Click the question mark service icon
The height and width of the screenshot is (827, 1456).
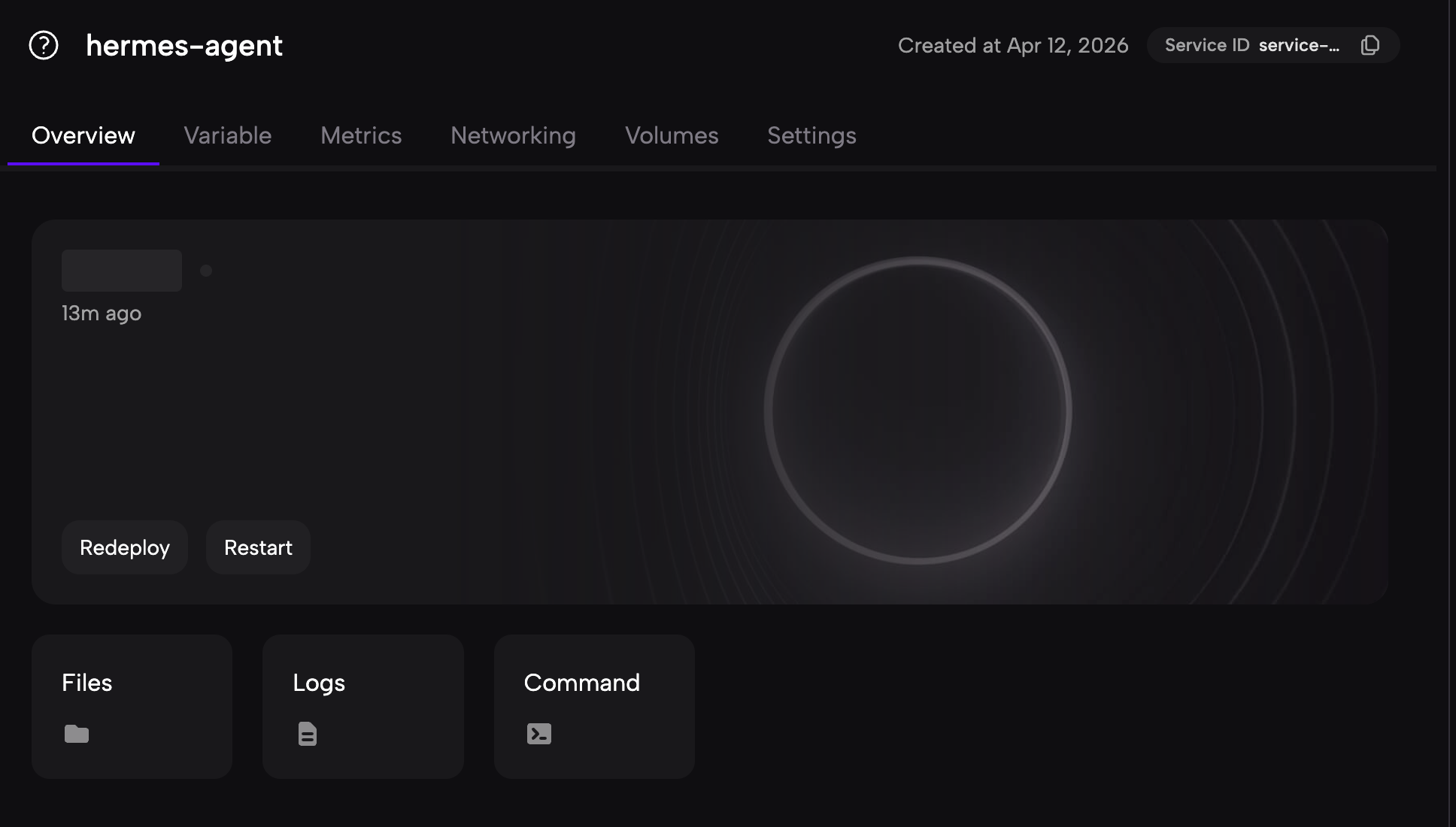click(x=44, y=45)
